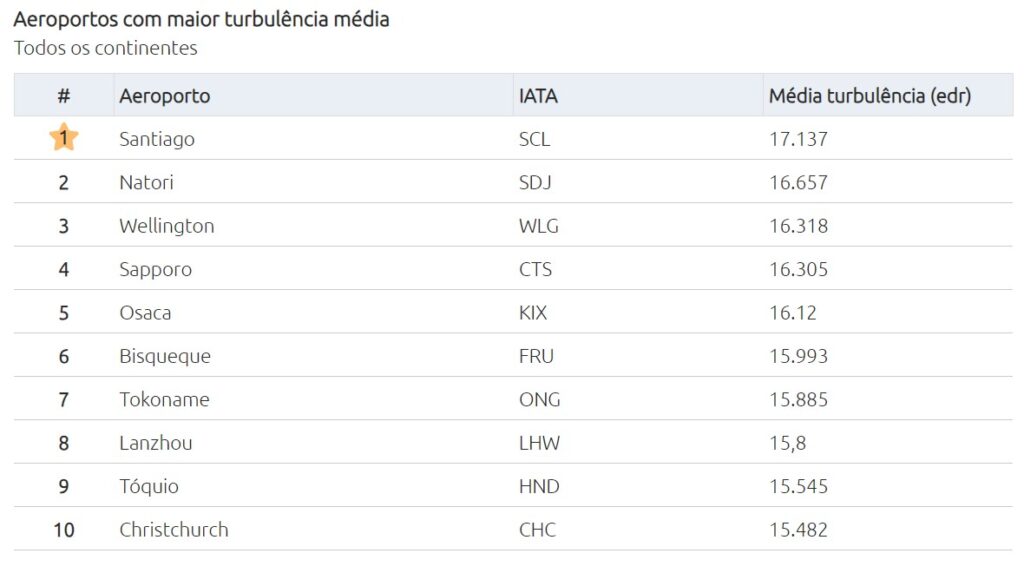Click the Sapporo airport name
The image size is (1024, 573).
click(155, 270)
